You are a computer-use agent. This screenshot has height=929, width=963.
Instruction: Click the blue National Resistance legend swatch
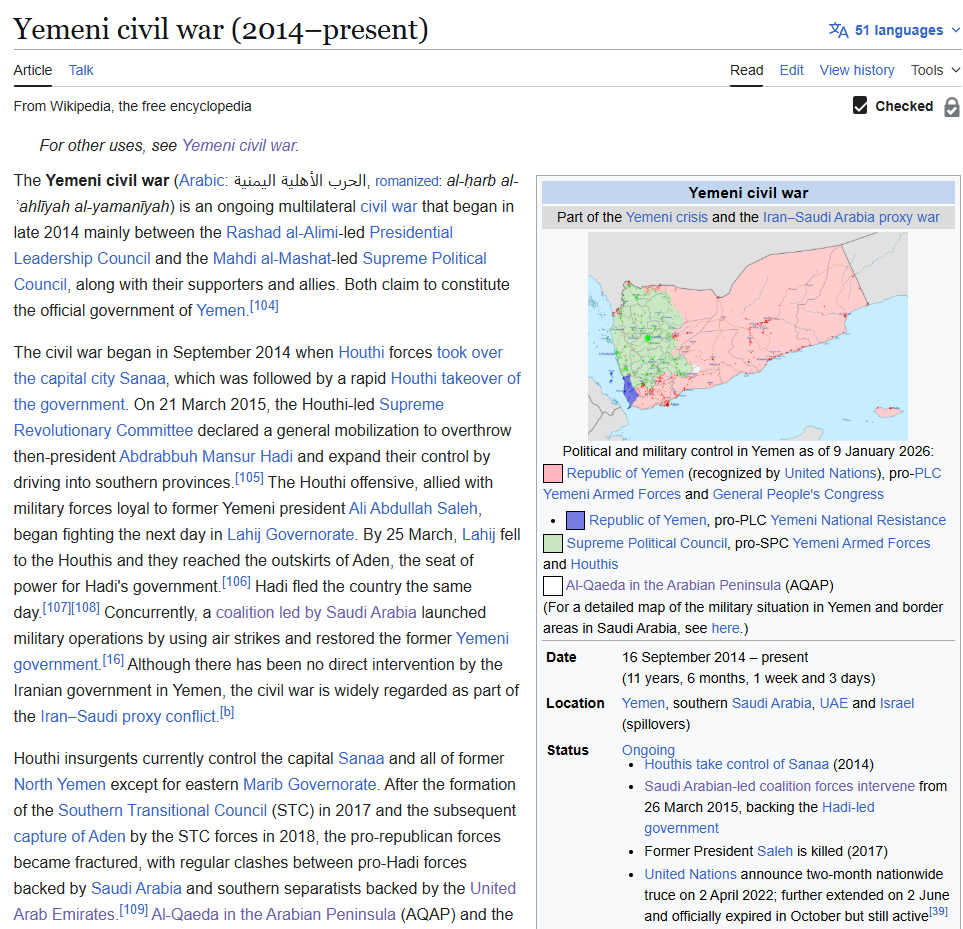575,520
